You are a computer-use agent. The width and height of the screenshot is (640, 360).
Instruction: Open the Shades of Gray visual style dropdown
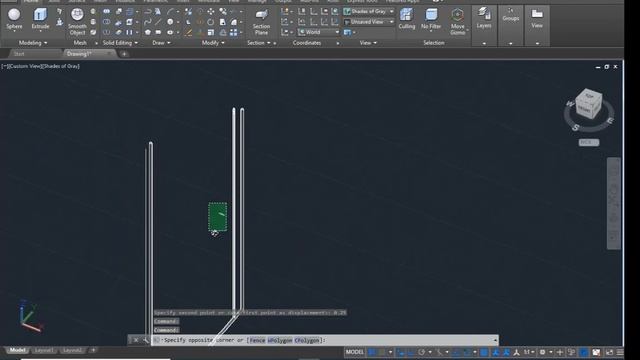click(x=369, y=11)
